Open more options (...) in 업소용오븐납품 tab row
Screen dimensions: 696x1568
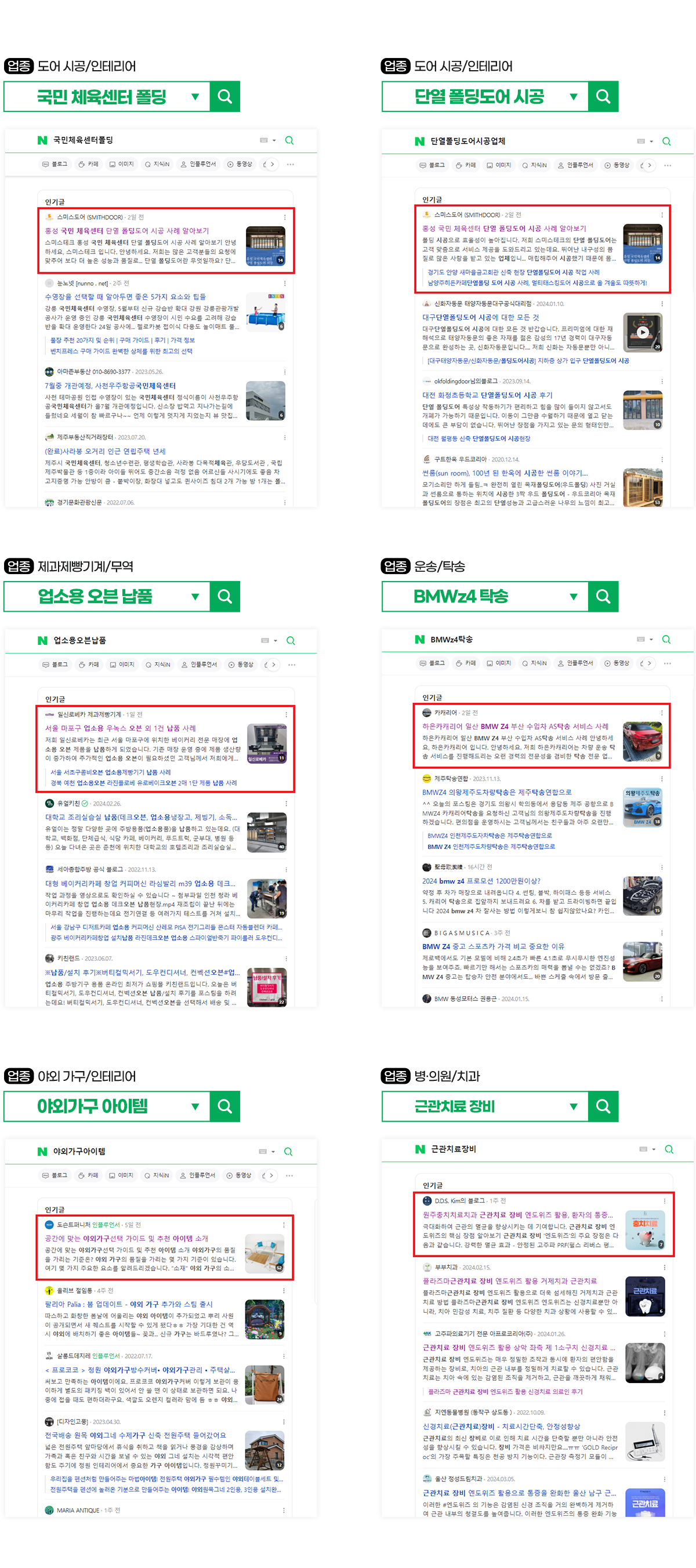pyautogui.click(x=292, y=665)
